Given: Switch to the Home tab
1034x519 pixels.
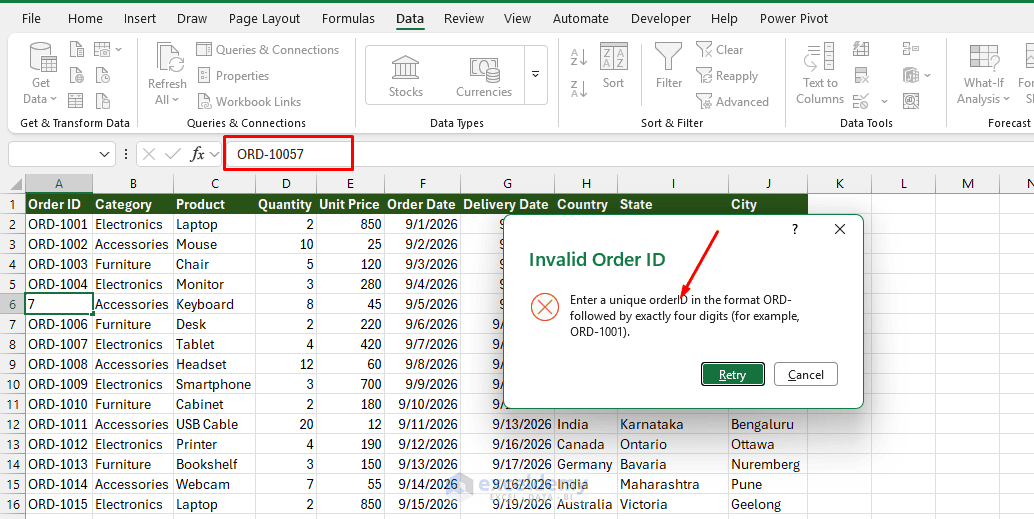Looking at the screenshot, I should pos(85,18).
